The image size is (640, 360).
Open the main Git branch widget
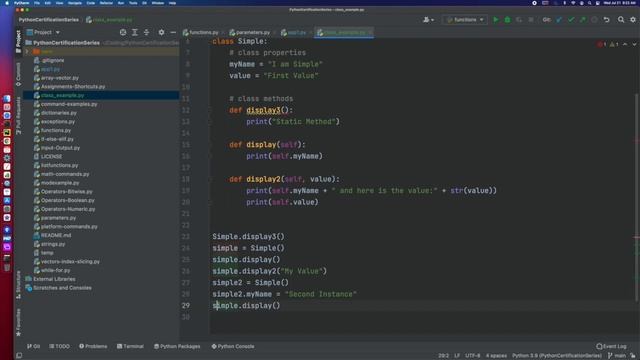pyautogui.click(x=617, y=356)
